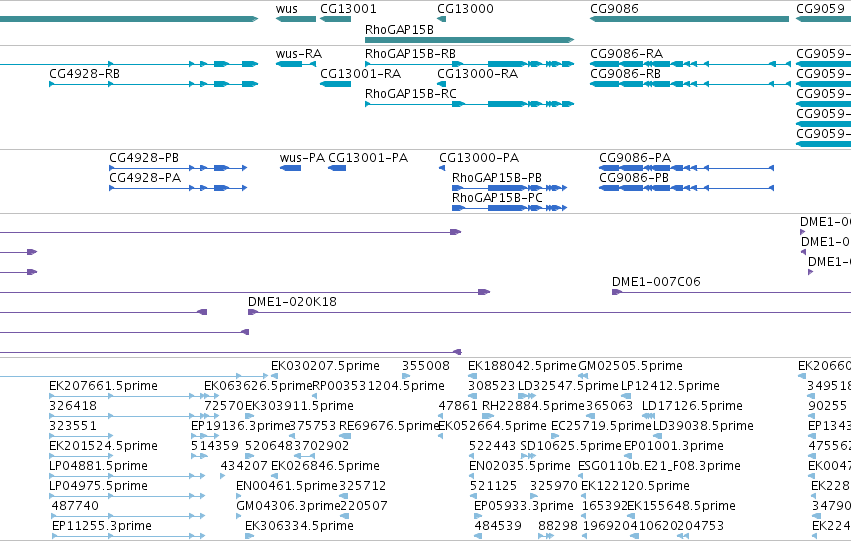Select the CG13000 gene label
Image resolution: width=851 pixels, height=541 pixels.
tap(465, 9)
